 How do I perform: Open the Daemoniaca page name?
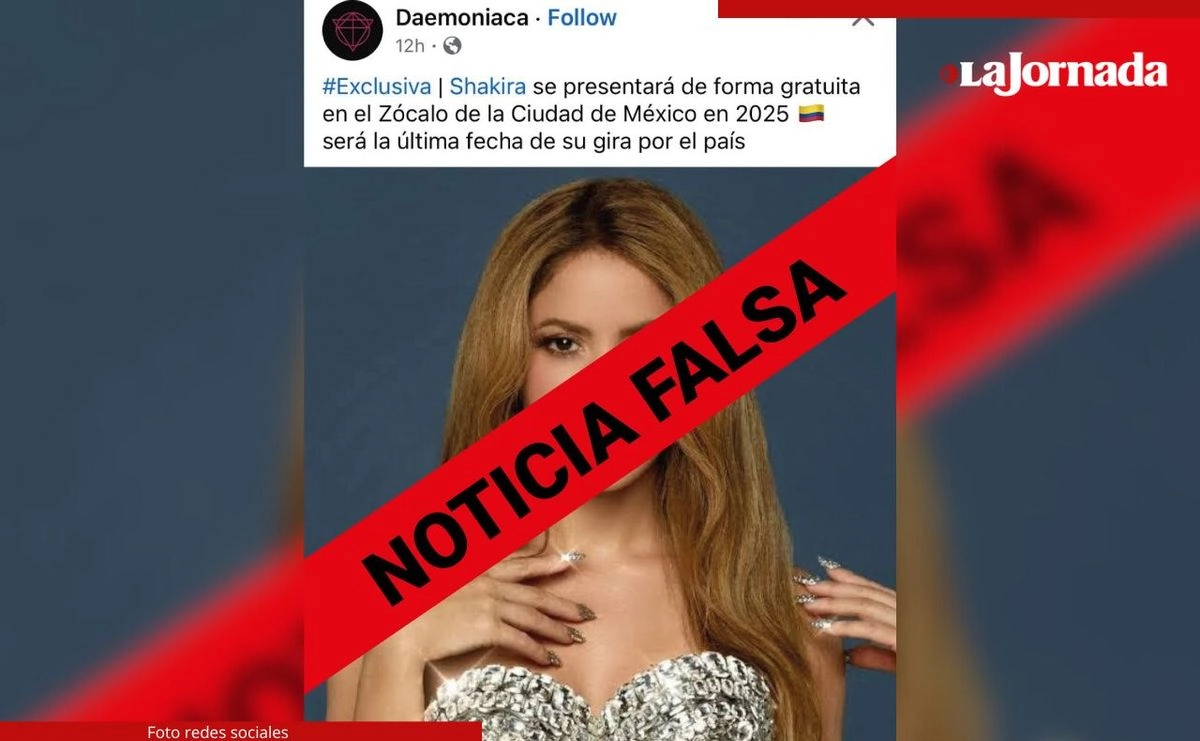[x=462, y=17]
